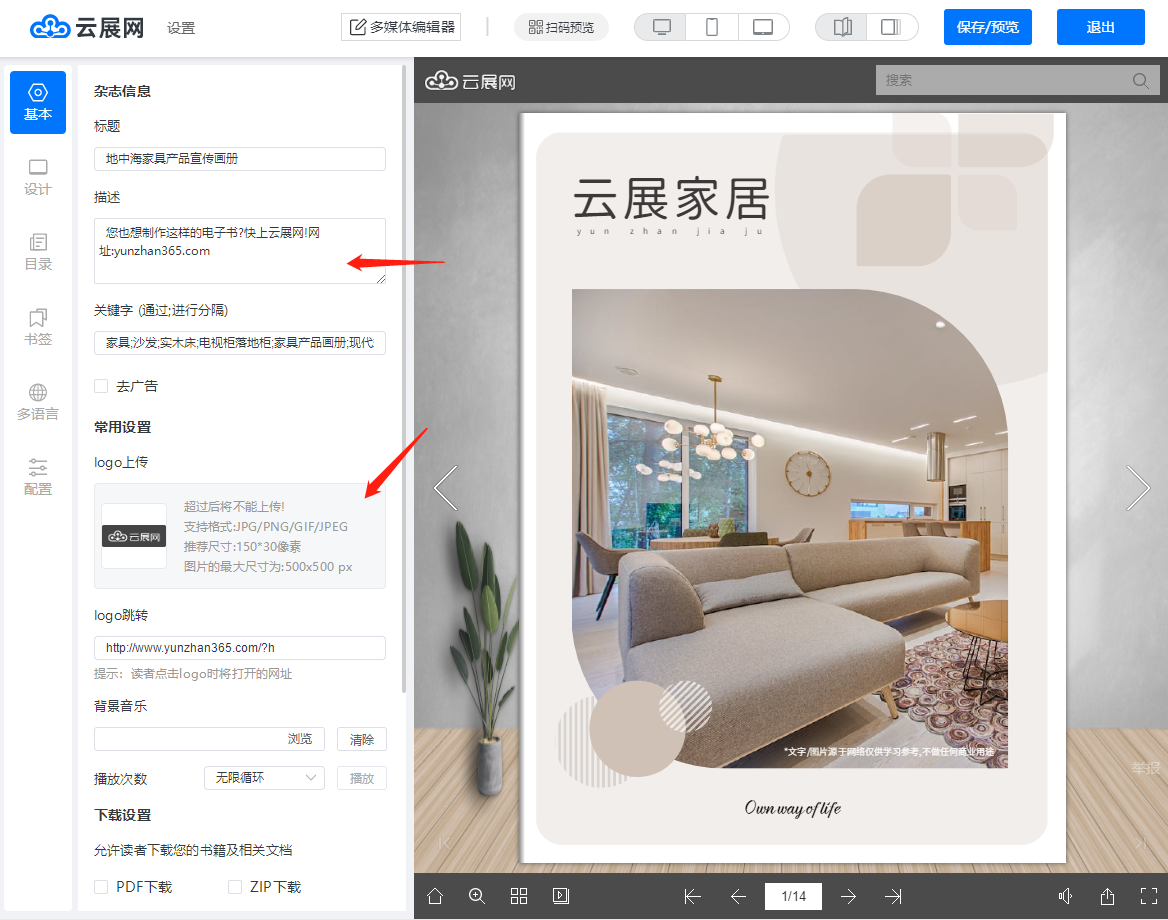Switch to desktop monitor preview mode
This screenshot has height=920, width=1168.
coord(661,27)
